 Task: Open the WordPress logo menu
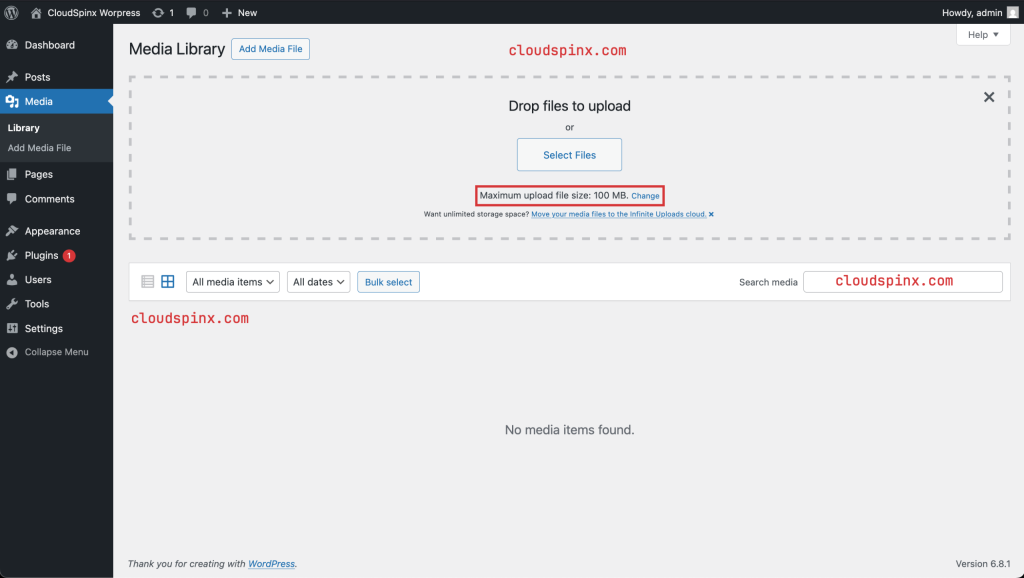[10, 12]
